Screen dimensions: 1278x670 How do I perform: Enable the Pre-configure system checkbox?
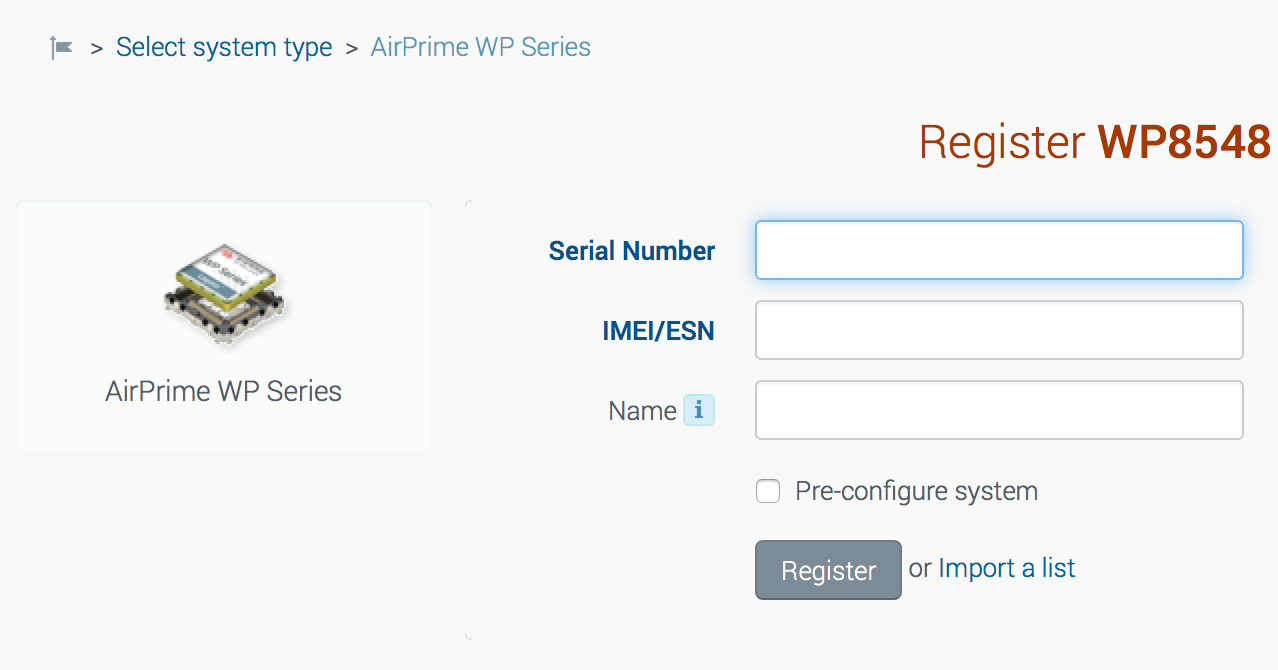tap(768, 491)
